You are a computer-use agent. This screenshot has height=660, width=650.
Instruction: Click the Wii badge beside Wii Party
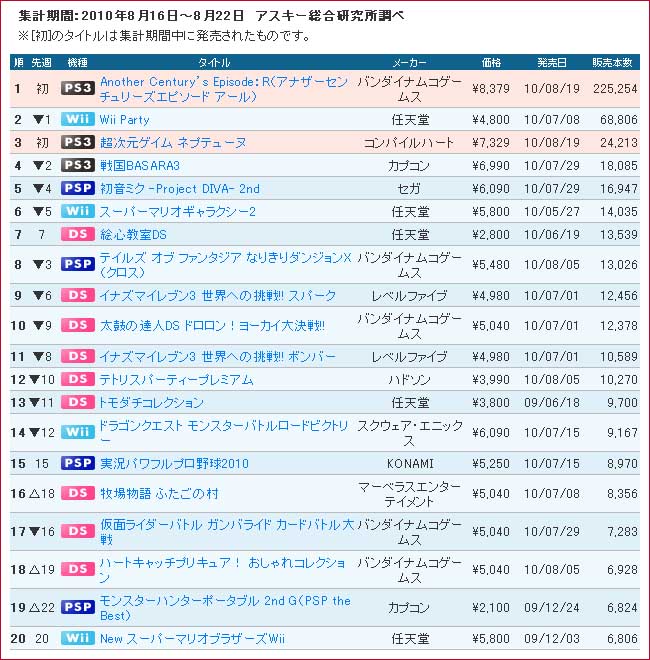click(x=77, y=119)
